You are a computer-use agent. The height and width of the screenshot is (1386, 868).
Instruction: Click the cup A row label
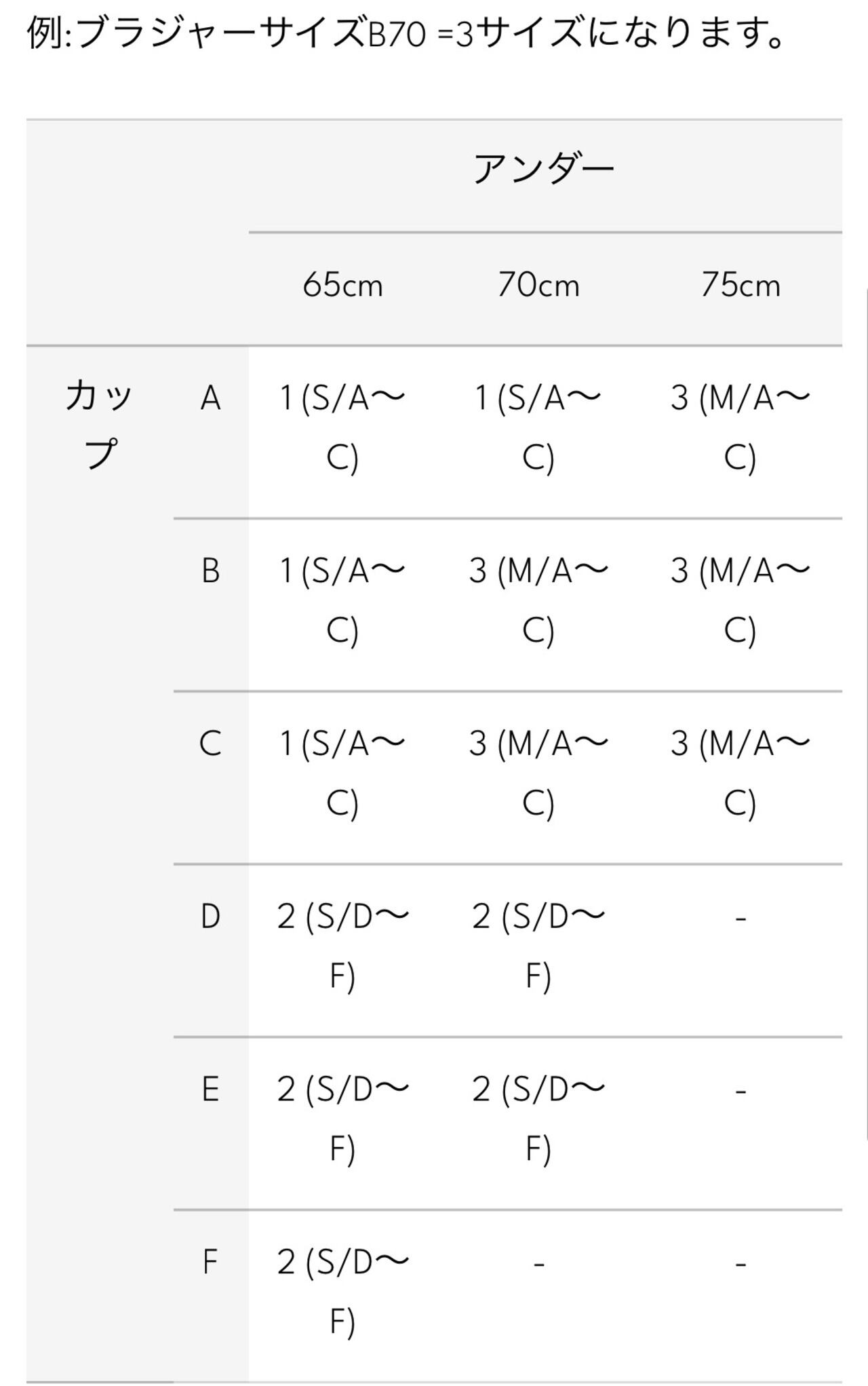click(x=210, y=399)
